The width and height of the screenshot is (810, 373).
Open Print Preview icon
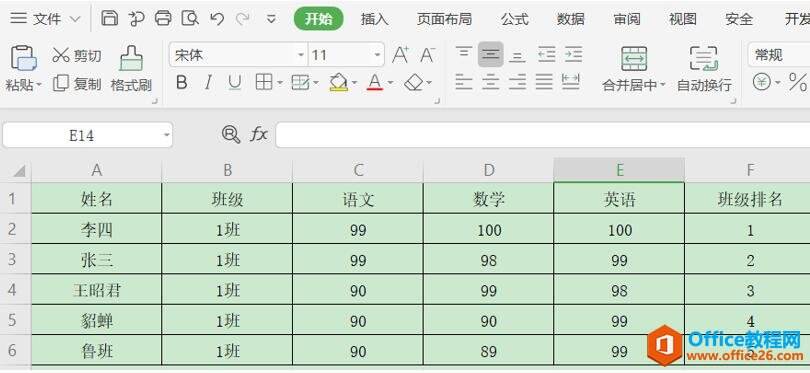(x=190, y=19)
